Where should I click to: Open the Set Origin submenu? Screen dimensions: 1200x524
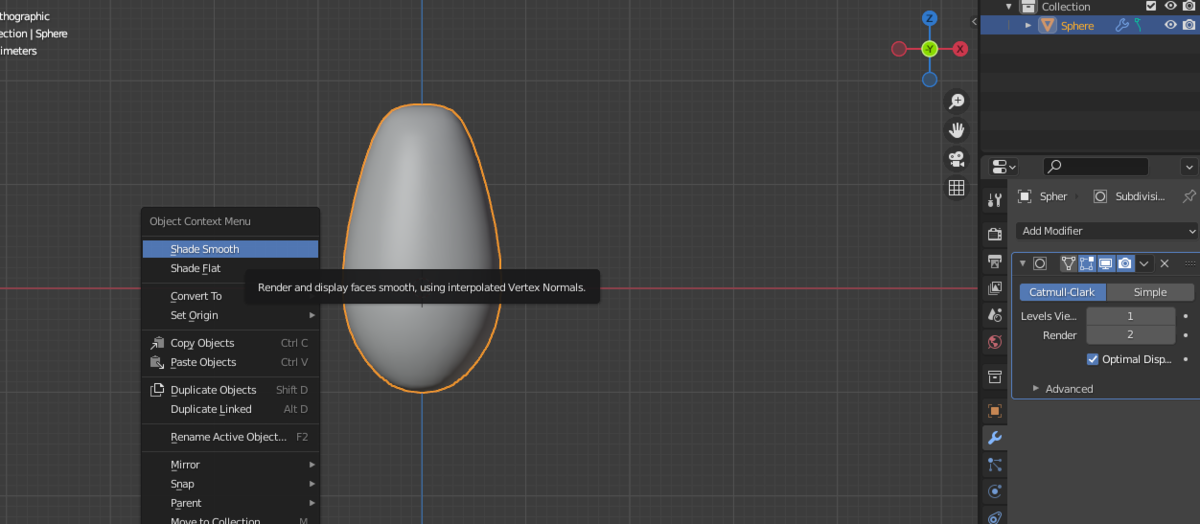(x=230, y=315)
